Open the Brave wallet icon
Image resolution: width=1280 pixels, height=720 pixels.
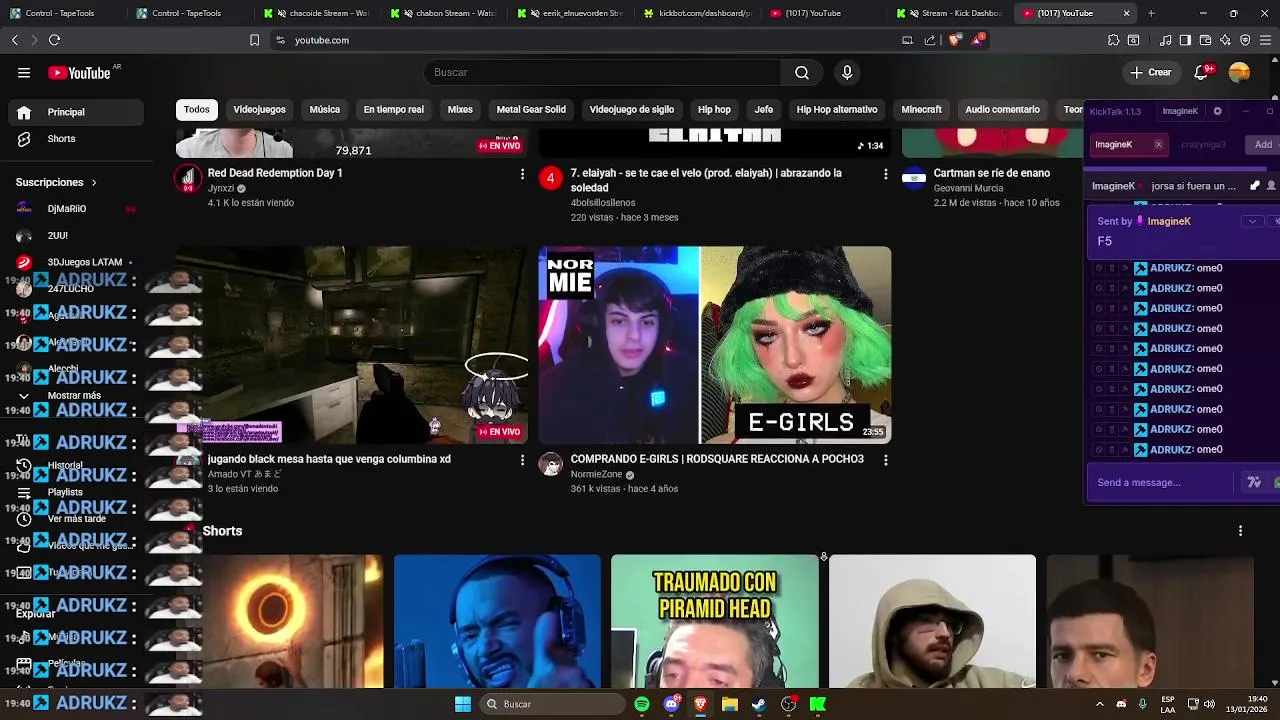(x=1205, y=40)
